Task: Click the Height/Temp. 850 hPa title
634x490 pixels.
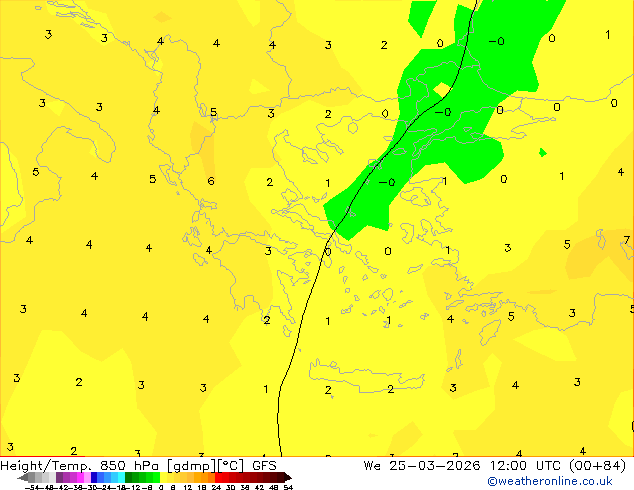Action: point(79,466)
